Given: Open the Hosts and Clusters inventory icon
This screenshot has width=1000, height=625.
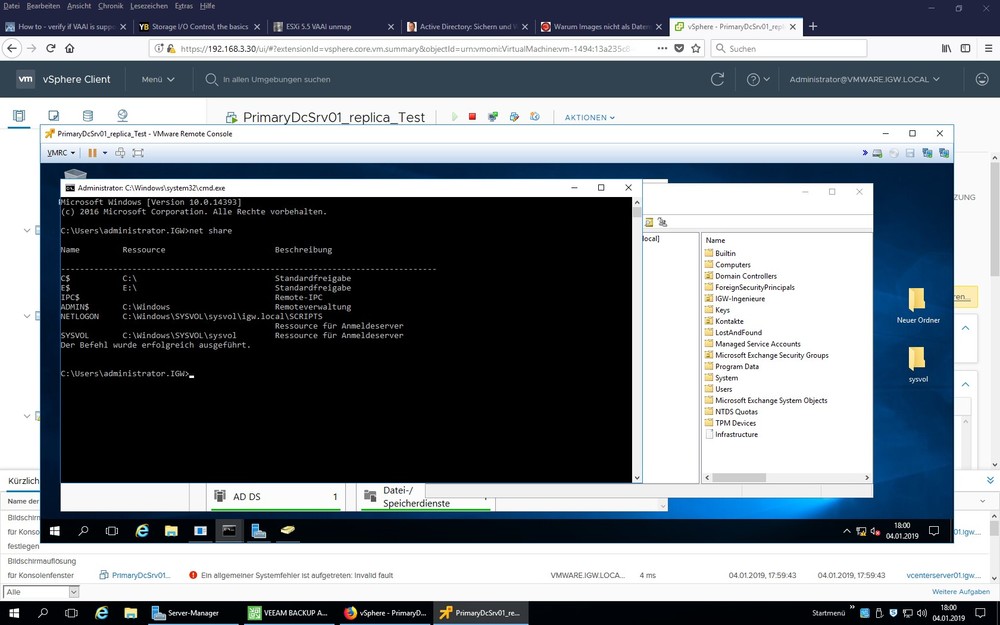Looking at the screenshot, I should [19, 117].
